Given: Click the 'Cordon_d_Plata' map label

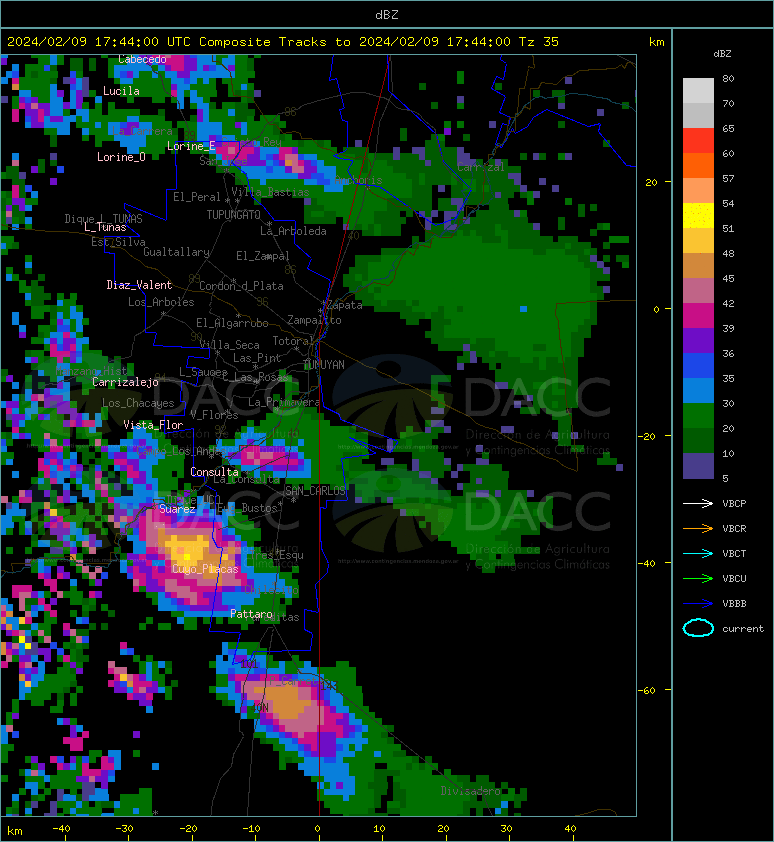Looking at the screenshot, I should (241, 286).
